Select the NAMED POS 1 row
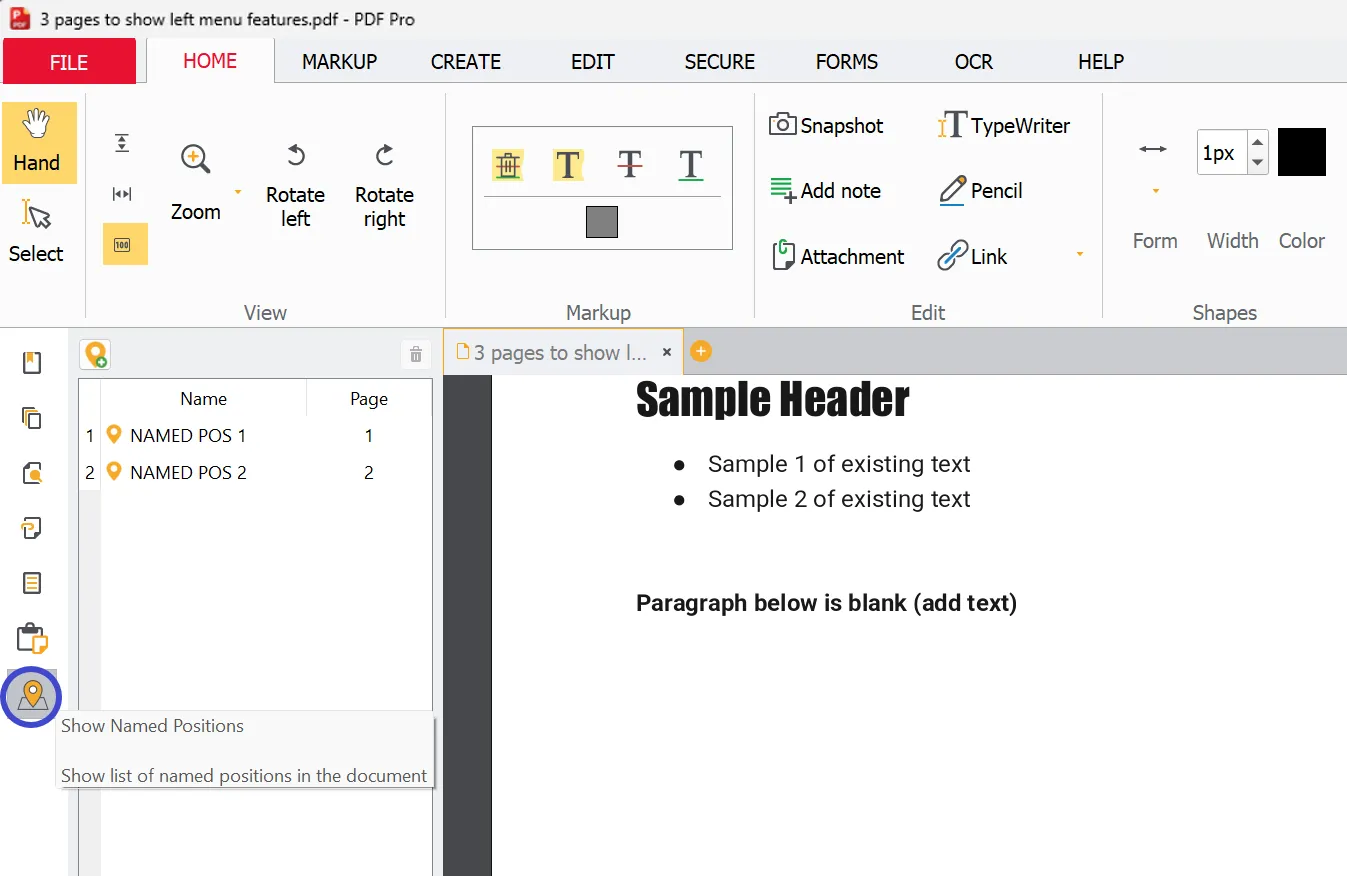The height and width of the screenshot is (876, 1347). [256, 436]
